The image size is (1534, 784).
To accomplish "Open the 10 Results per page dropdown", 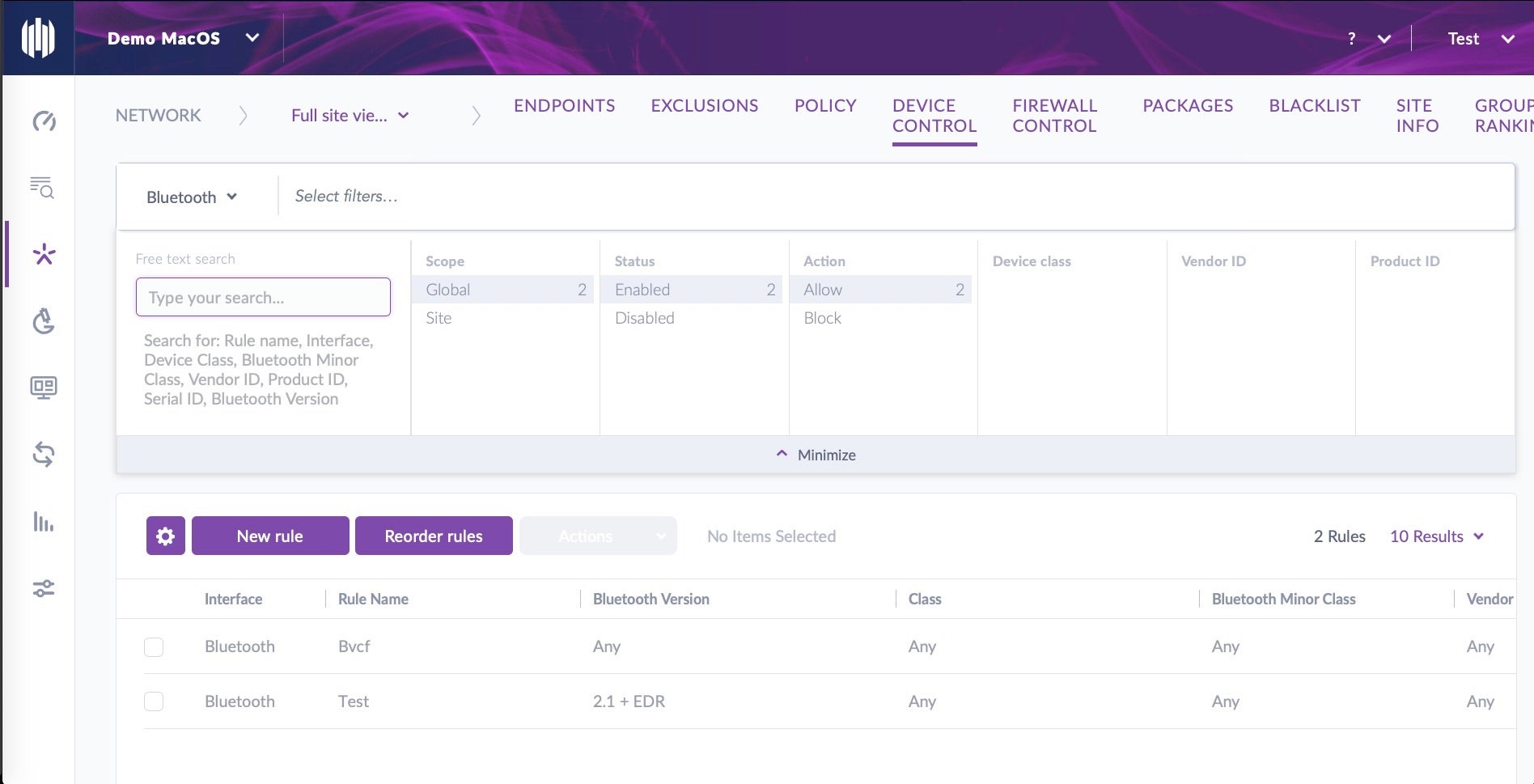I will pyautogui.click(x=1436, y=536).
